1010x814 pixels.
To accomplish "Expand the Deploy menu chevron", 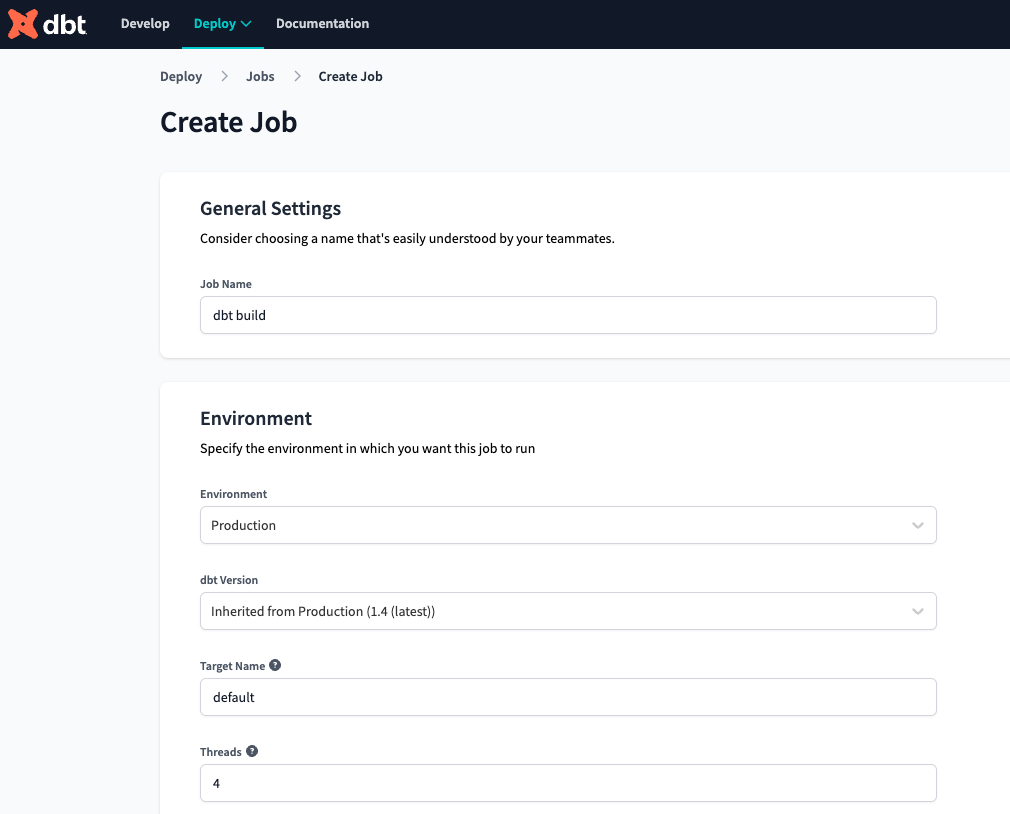I will (x=246, y=24).
